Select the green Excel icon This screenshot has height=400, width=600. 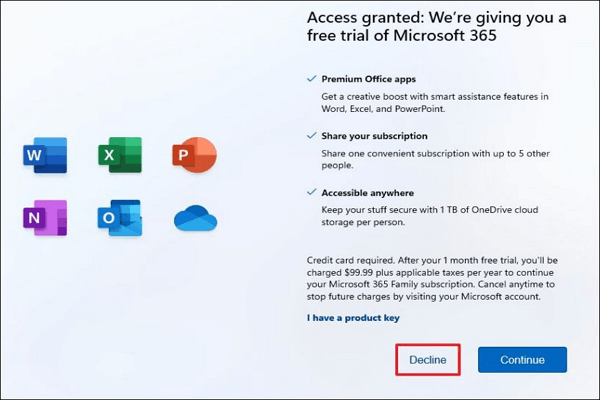coord(120,155)
